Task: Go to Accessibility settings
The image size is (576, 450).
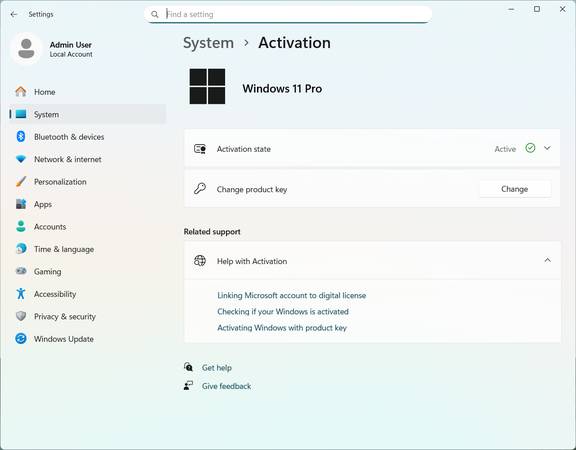Action: point(88,294)
